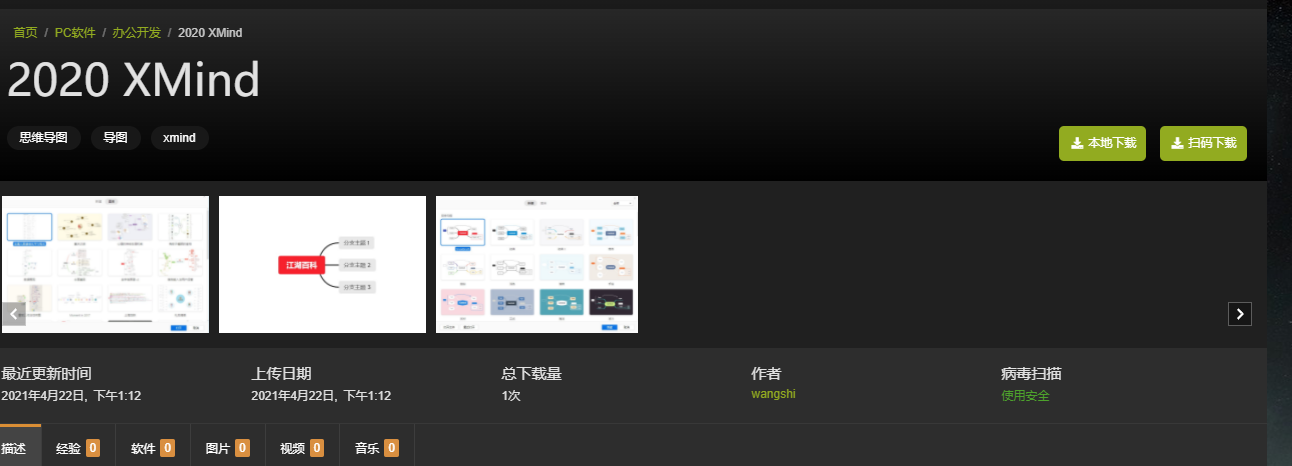
Task: Open the PC软件 breadcrumb link
Action: click(x=75, y=33)
